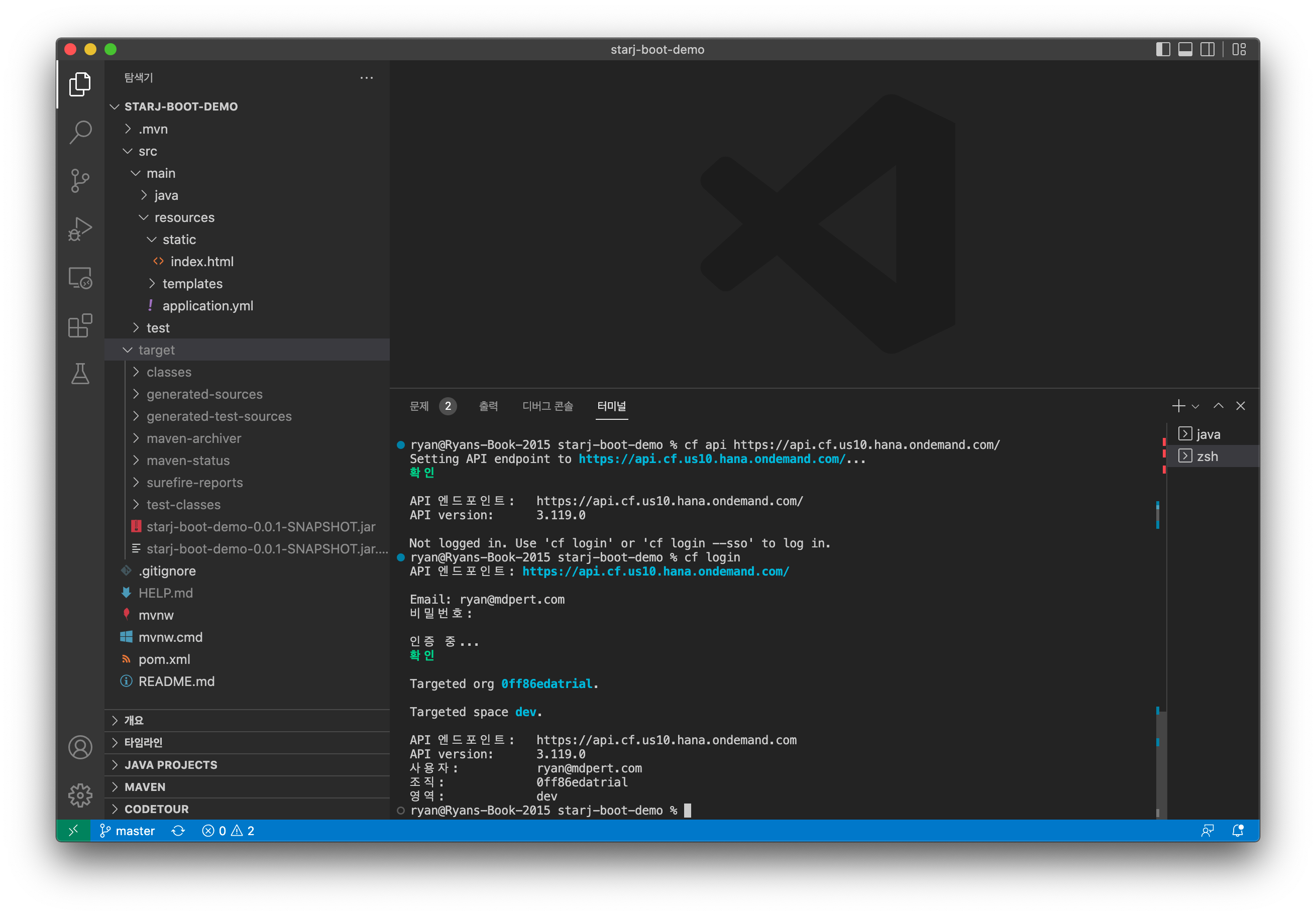Toggle the secondary side bar button
Viewport: 1316px width, 916px height.
[1207, 49]
